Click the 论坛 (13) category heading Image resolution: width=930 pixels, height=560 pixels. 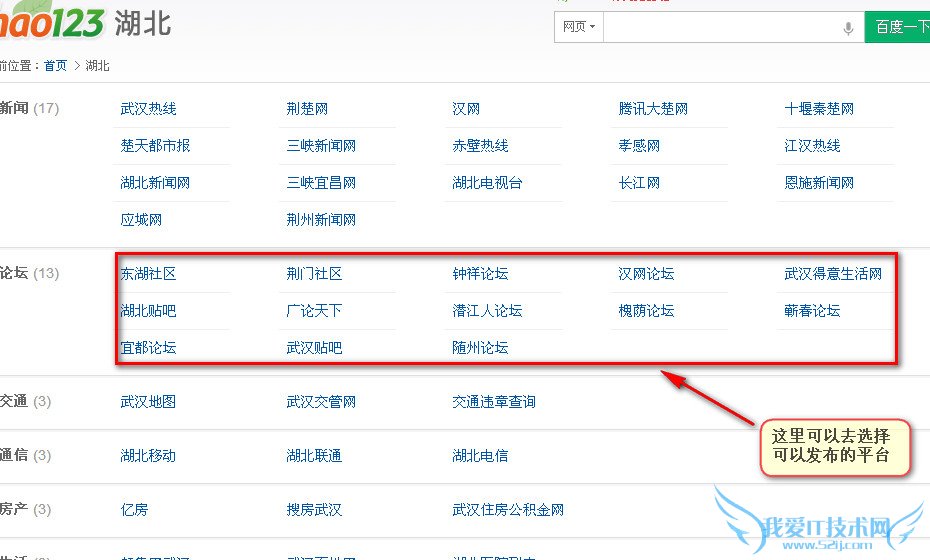(x=30, y=273)
